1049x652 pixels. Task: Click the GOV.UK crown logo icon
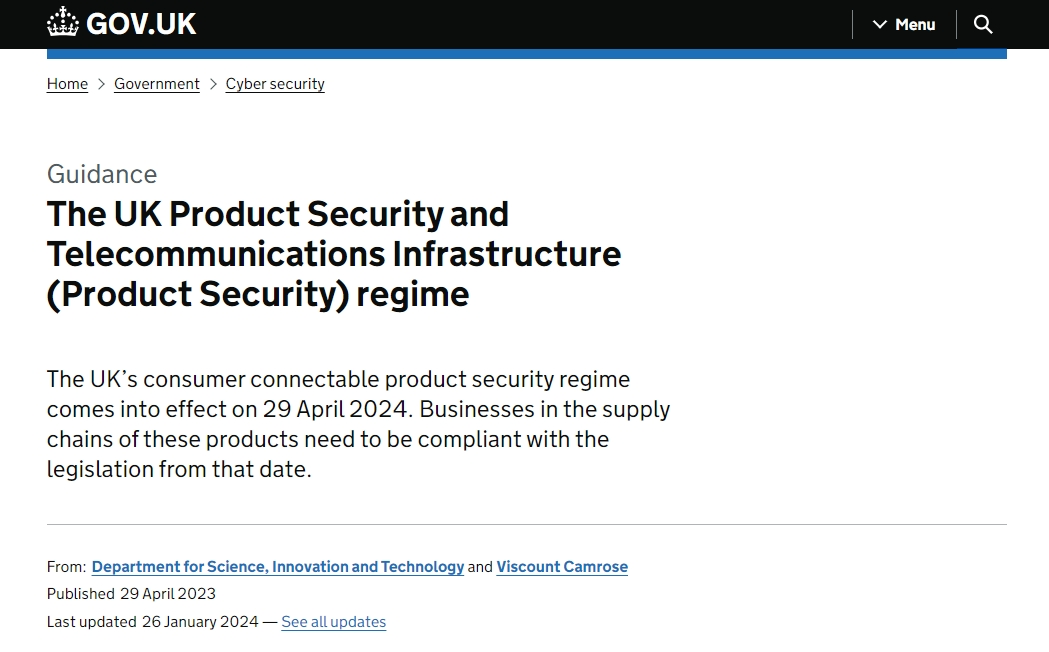63,23
